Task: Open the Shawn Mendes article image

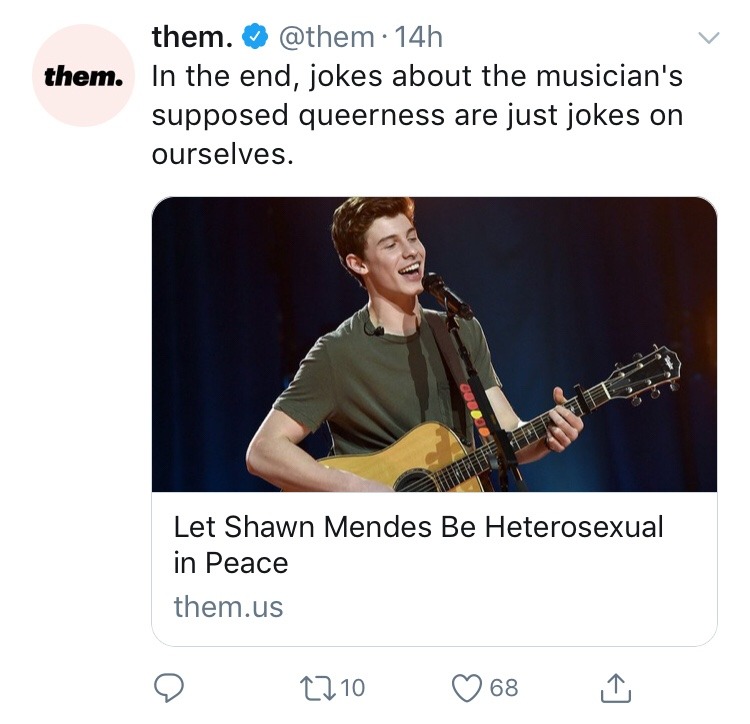Action: pyautogui.click(x=434, y=343)
